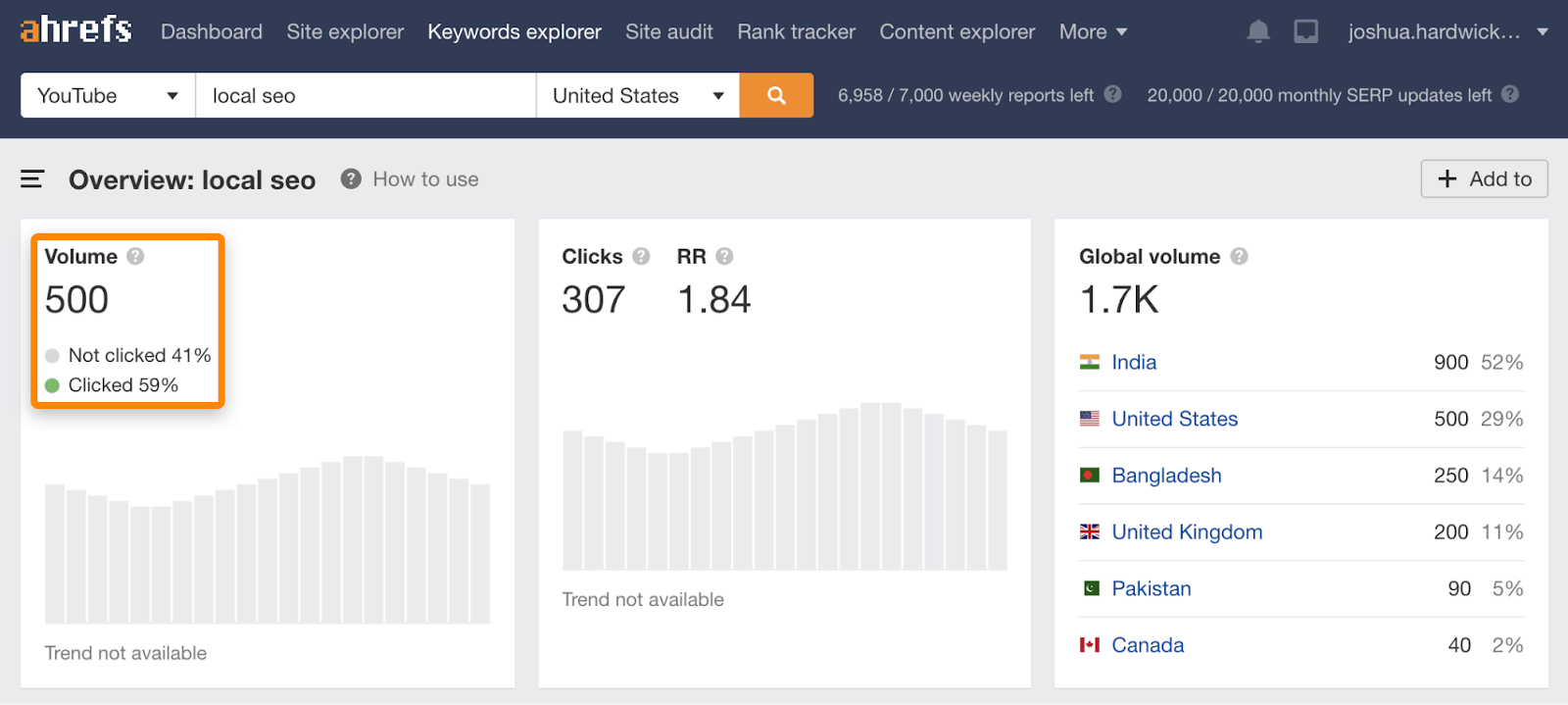Viewport: 1568px width, 705px height.
Task: Switch to Rank tracker
Action: tap(796, 31)
